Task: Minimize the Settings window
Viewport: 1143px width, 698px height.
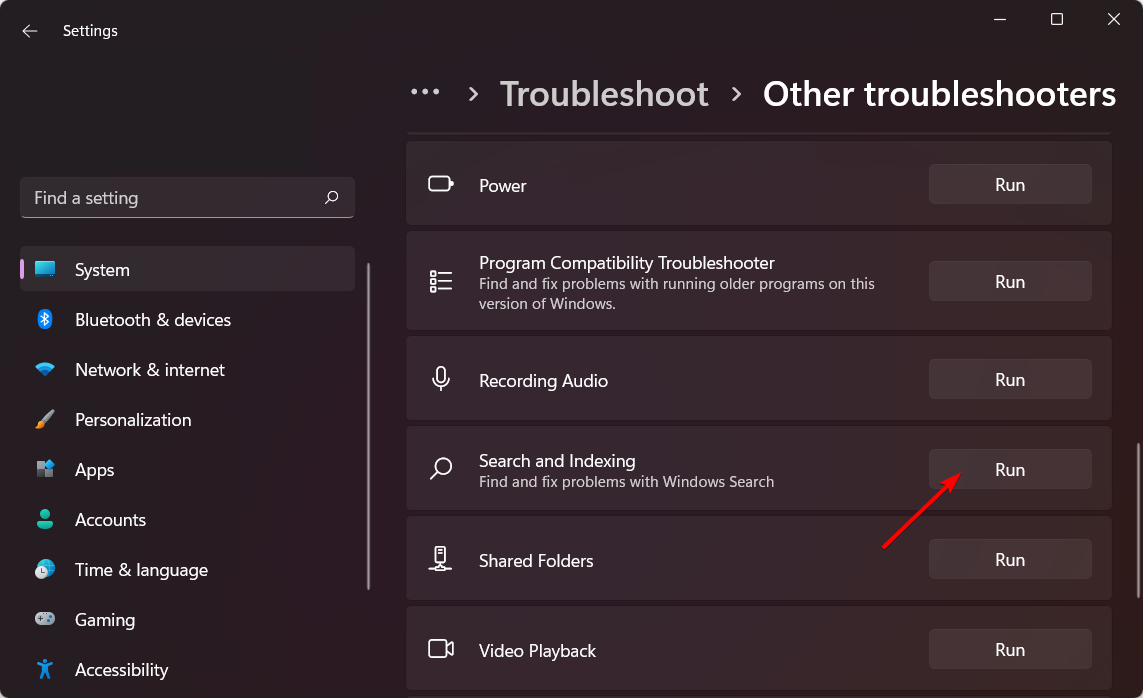Action: [x=1000, y=20]
